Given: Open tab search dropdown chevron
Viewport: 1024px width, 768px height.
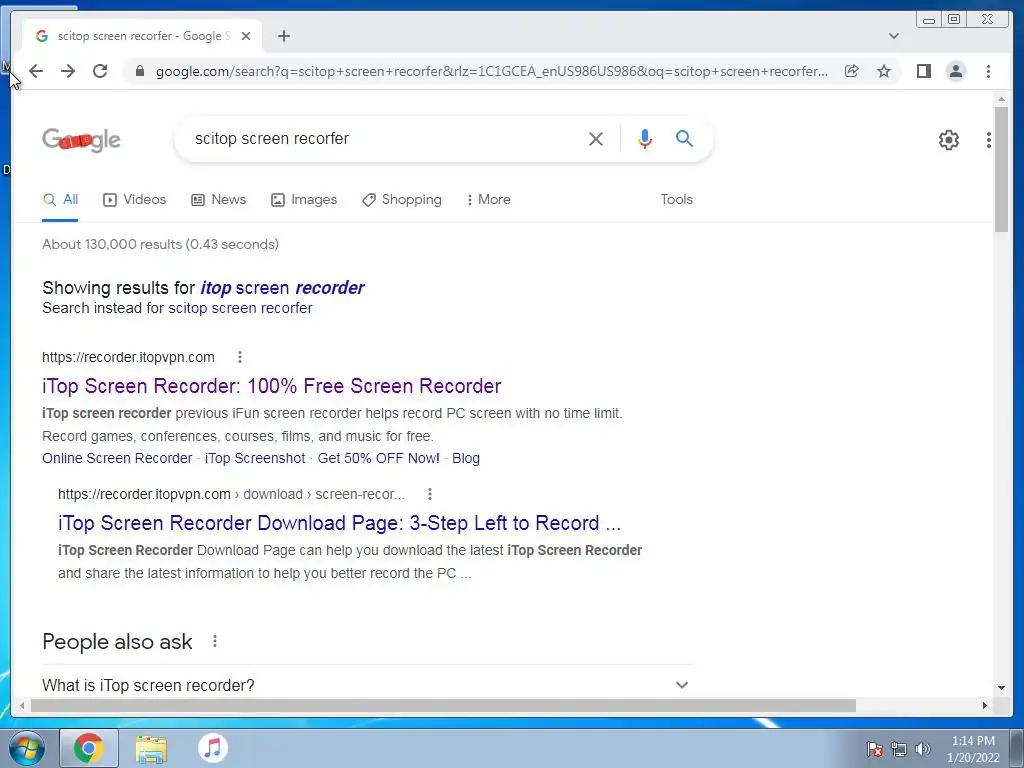Looking at the screenshot, I should click(x=893, y=37).
